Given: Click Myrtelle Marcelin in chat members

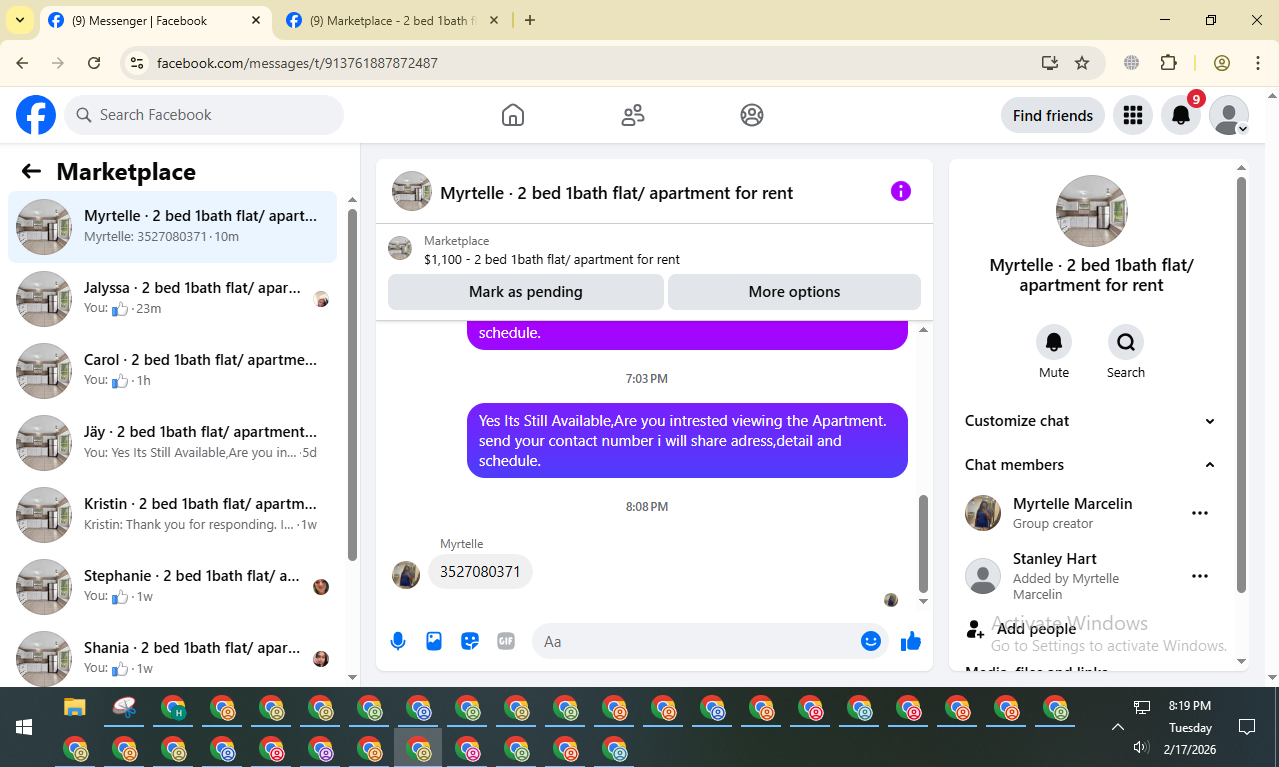Looking at the screenshot, I should [1073, 504].
